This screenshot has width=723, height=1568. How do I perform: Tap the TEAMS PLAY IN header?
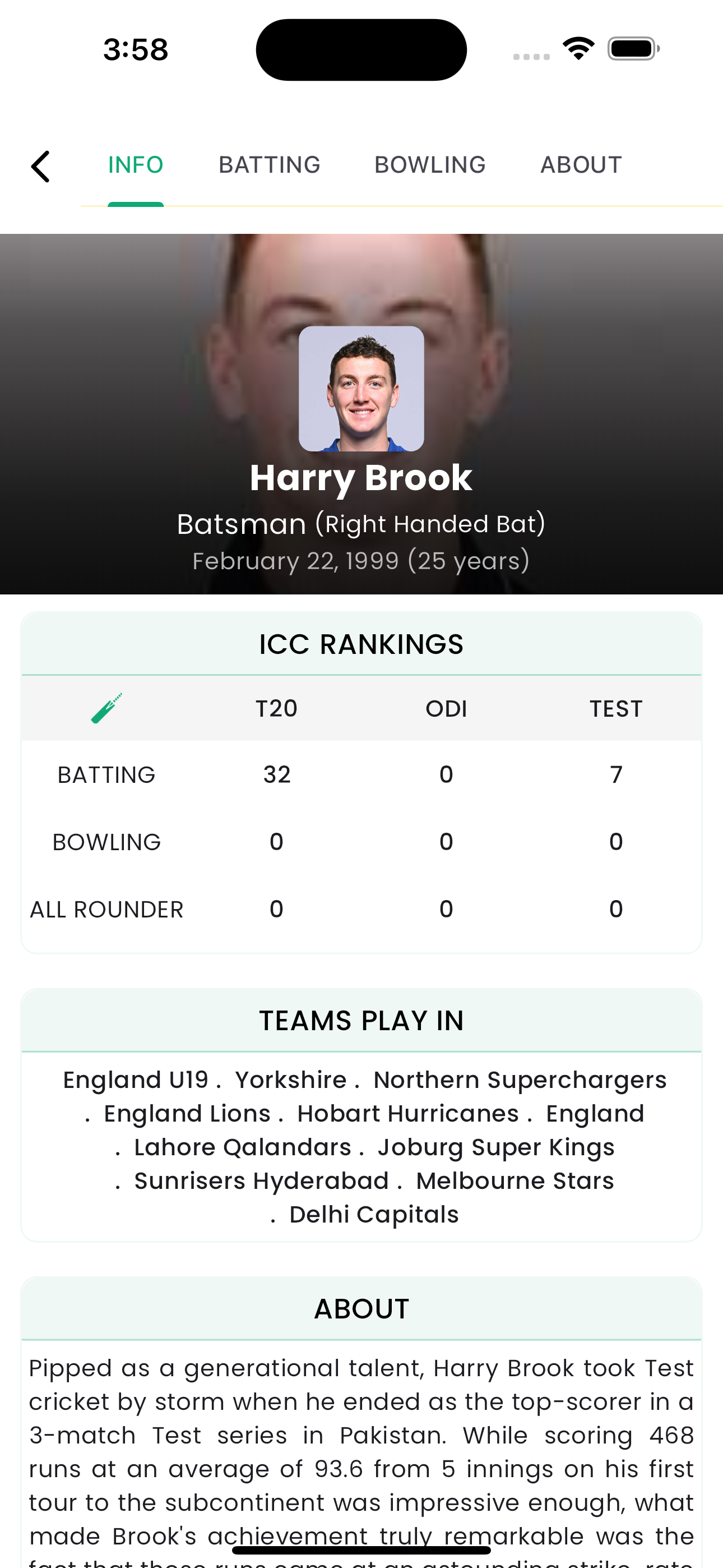click(x=361, y=1020)
